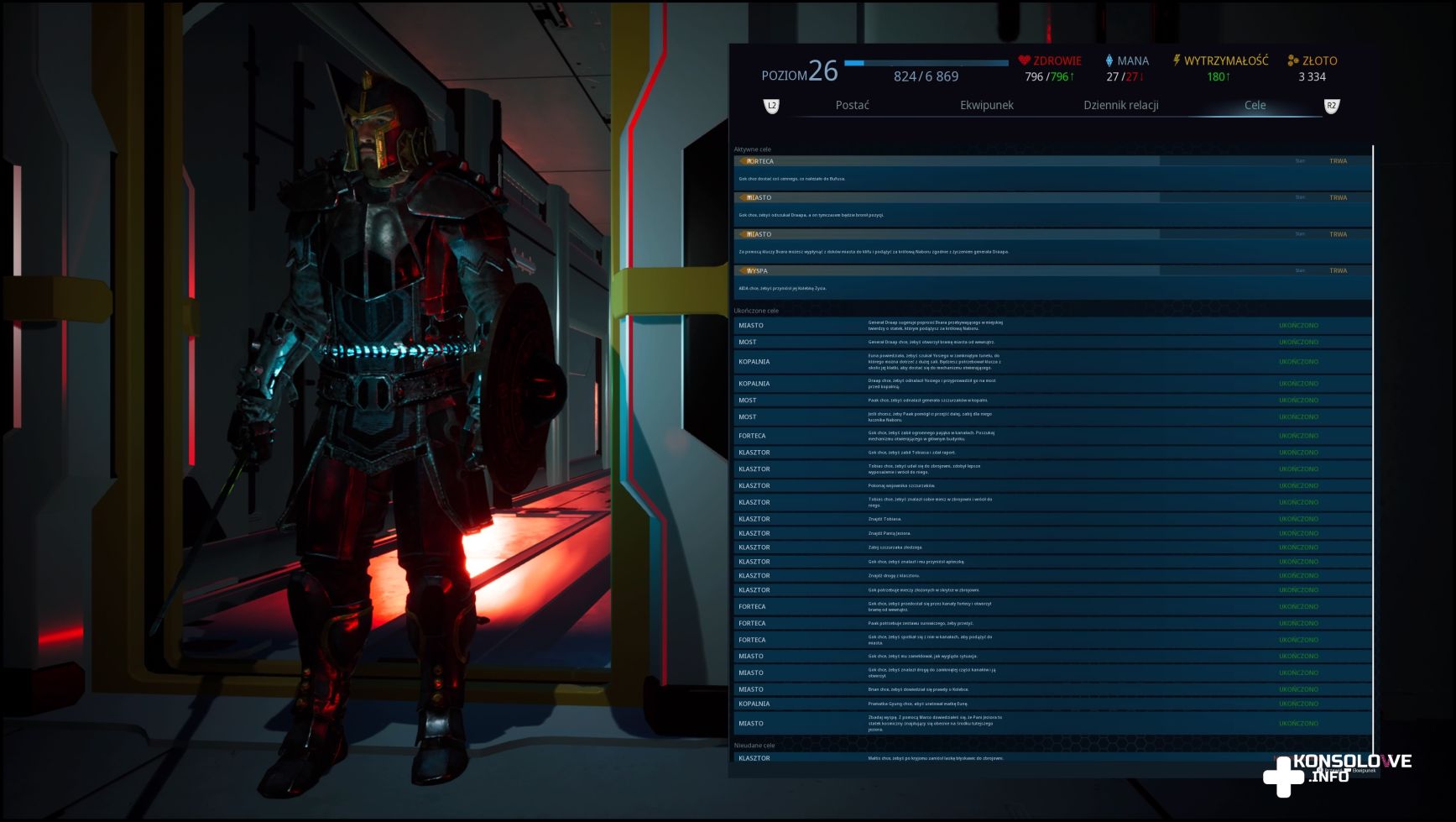
Task: Open the Dziennik relacji tab
Action: point(1120,106)
